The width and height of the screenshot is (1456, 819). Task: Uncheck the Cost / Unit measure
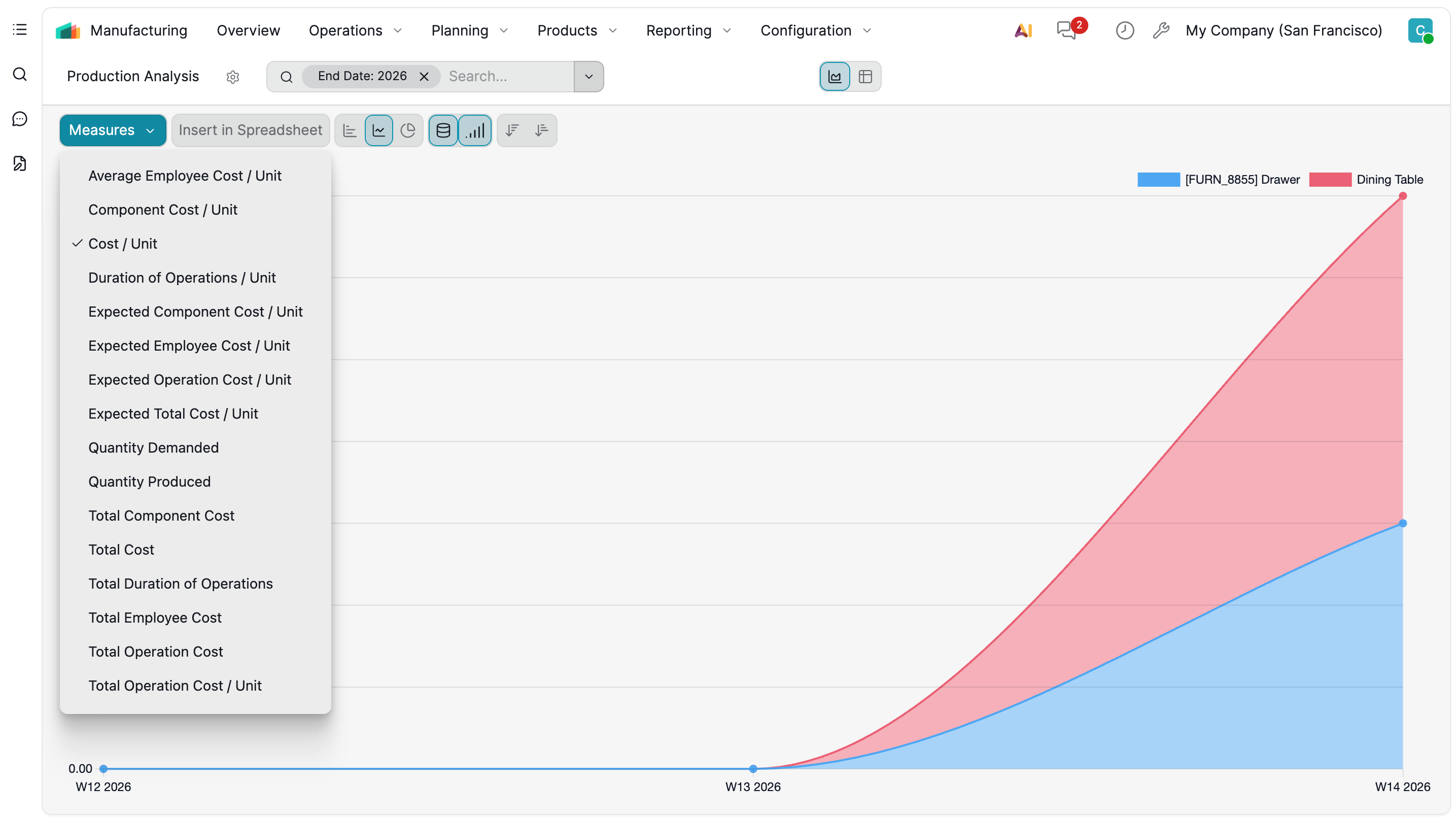[x=123, y=244]
